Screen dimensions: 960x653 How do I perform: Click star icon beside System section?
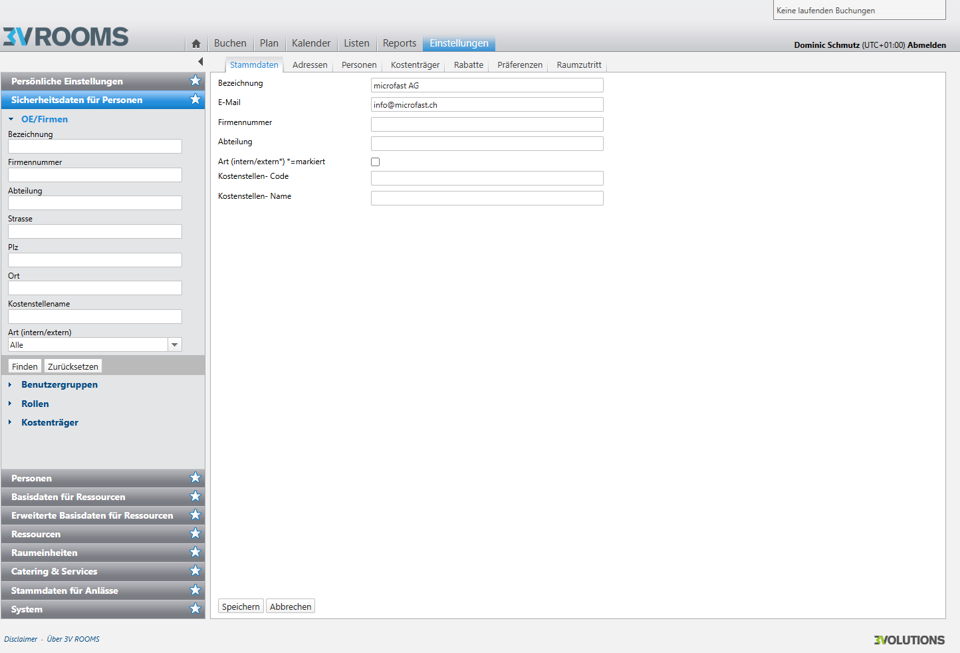coord(195,609)
